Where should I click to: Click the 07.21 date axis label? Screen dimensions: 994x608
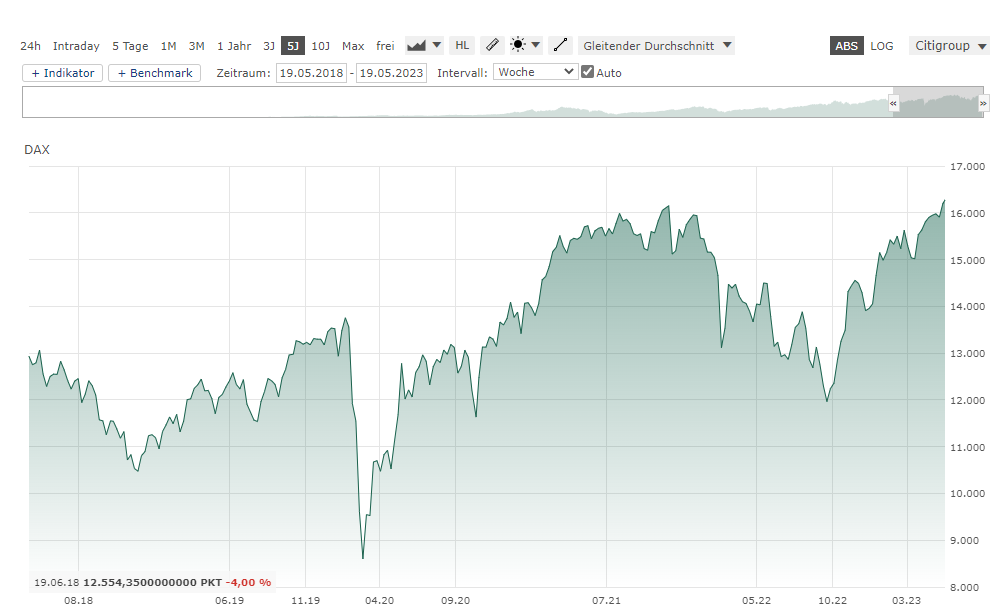pos(607,600)
